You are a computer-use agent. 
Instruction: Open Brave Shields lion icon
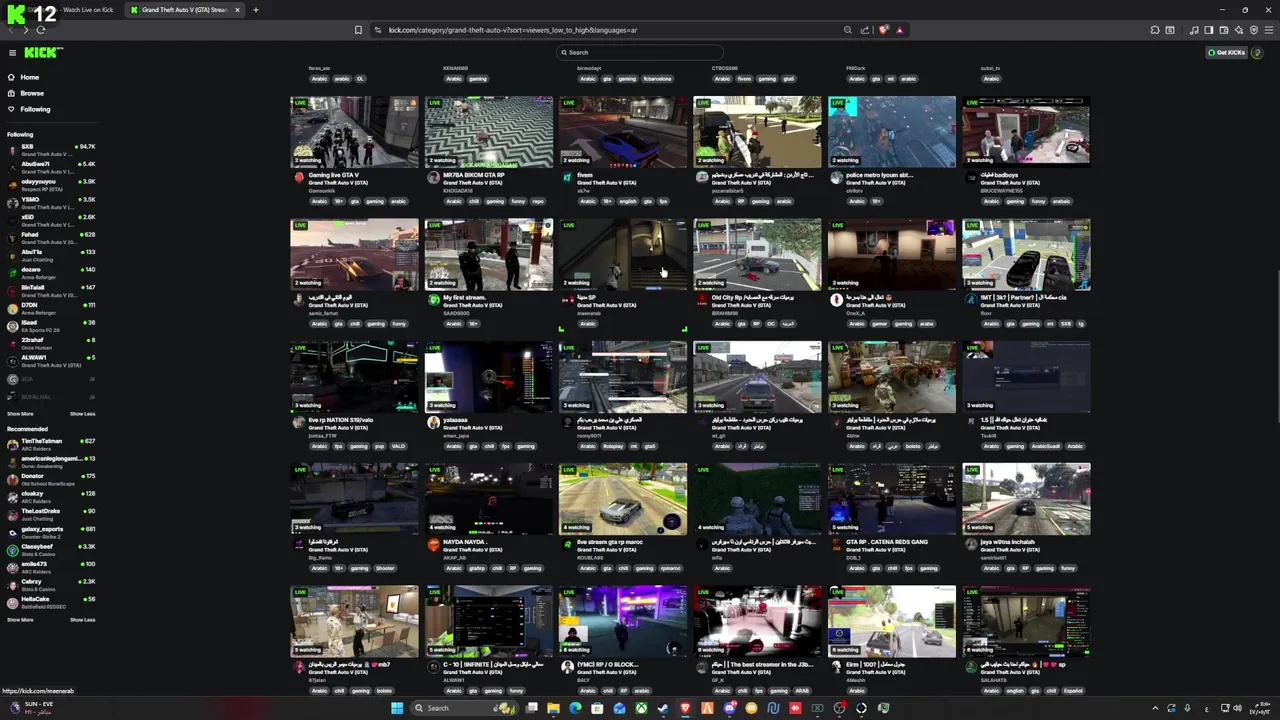click(x=883, y=30)
